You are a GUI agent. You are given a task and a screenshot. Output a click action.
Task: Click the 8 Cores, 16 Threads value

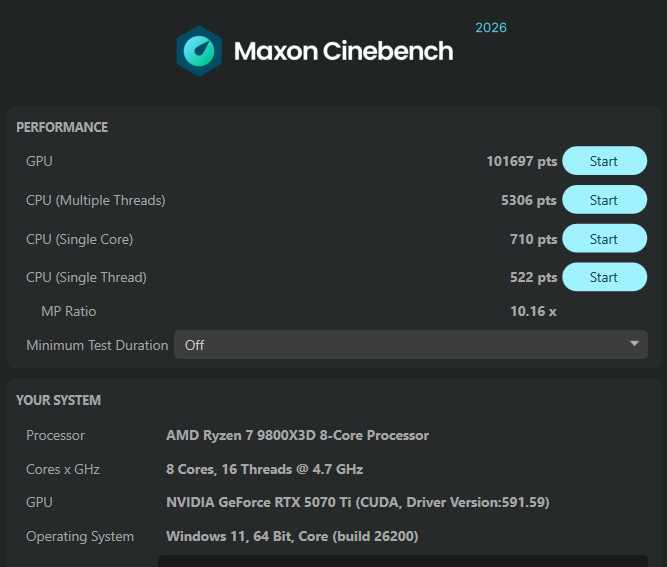264,469
